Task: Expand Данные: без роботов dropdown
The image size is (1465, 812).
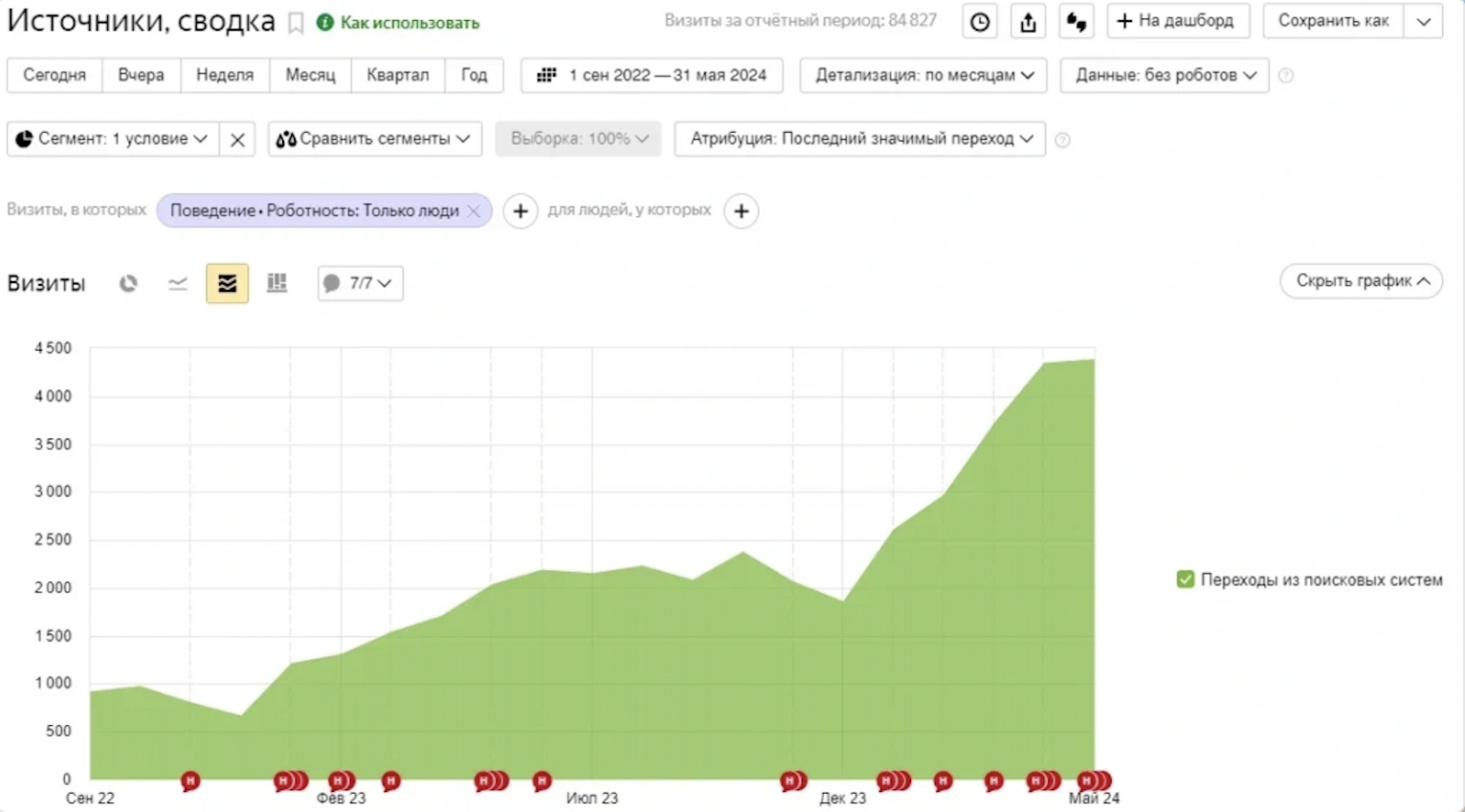Action: click(1164, 75)
